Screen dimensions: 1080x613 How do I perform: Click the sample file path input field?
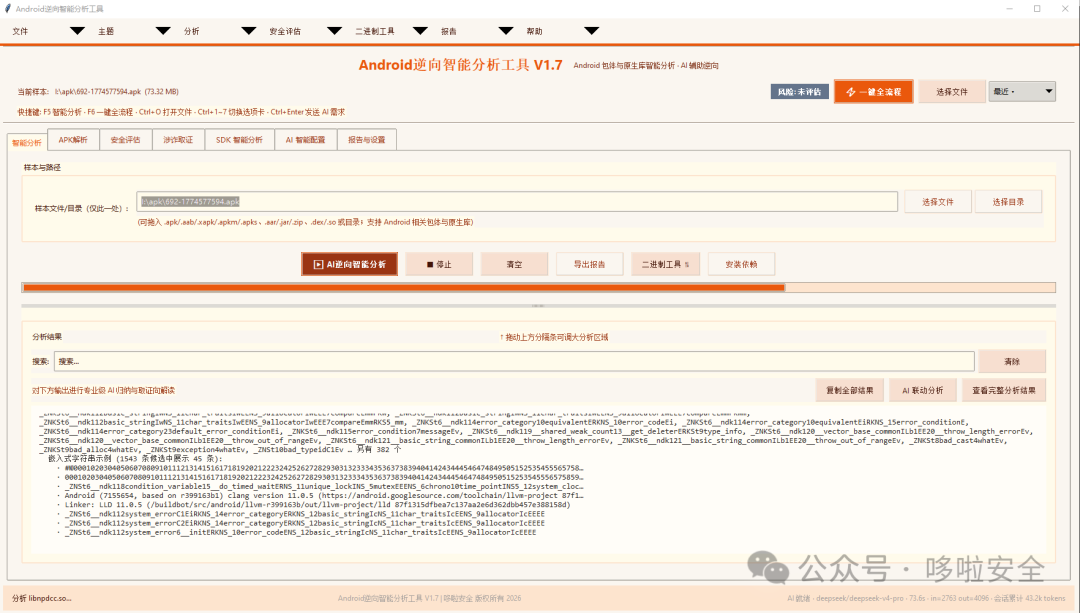pyautogui.click(x=517, y=202)
